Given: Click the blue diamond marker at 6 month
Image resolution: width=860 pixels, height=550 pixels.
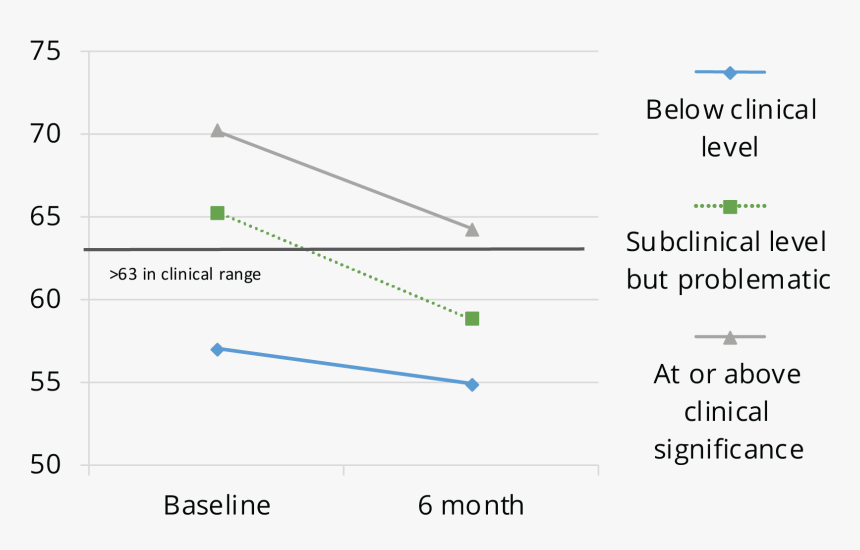Looking at the screenshot, I should 472,384.
